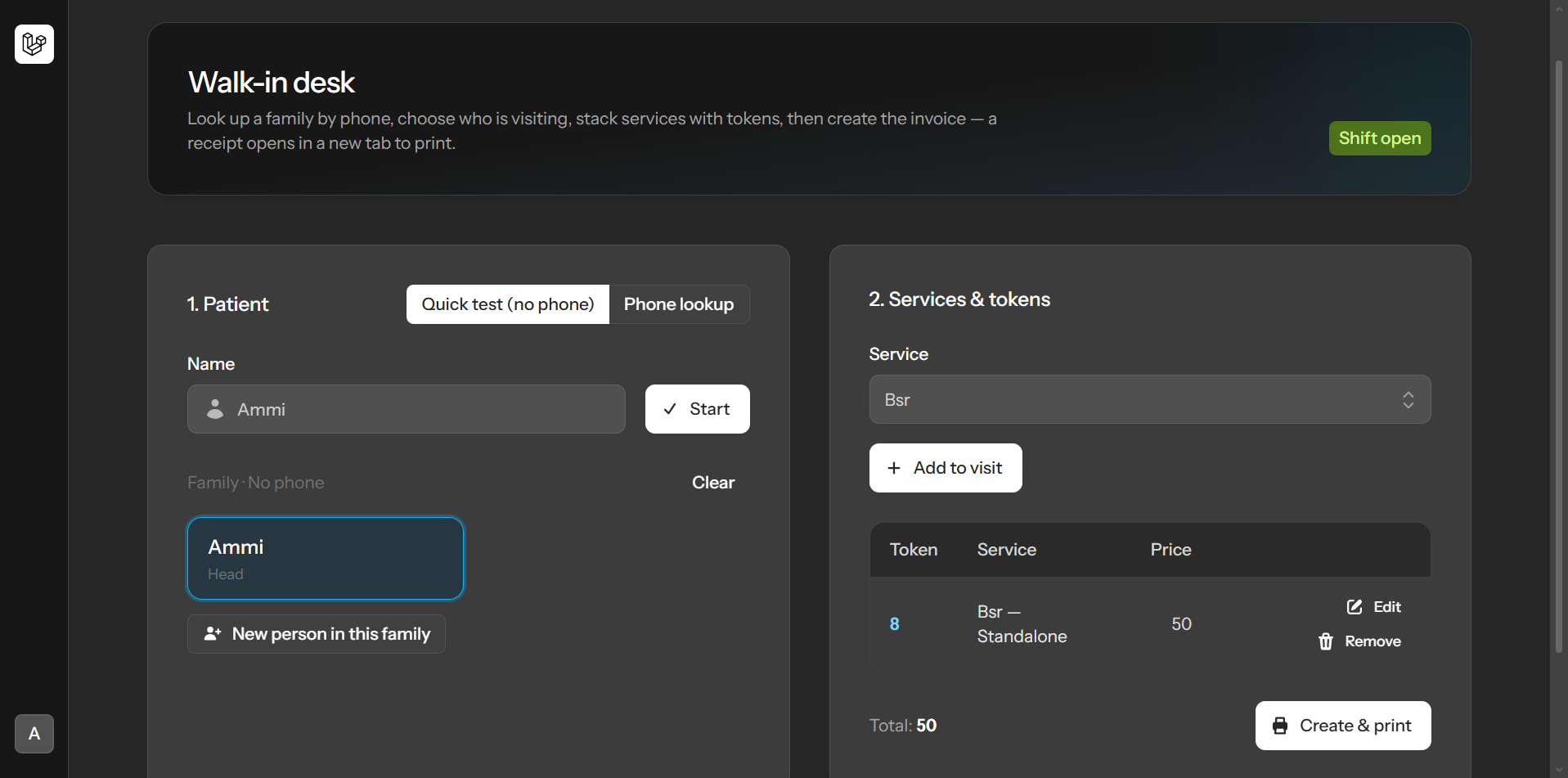This screenshot has height=778, width=1568.
Task: Click the 'Total: 50' text
Action: pos(903,726)
